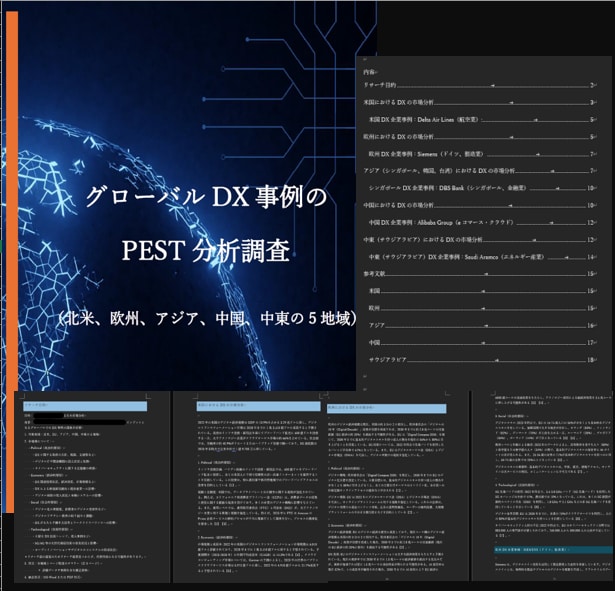615x591 pixels.
Task: Open the アジア DX市場分析 contents entry
Action: coord(479,171)
